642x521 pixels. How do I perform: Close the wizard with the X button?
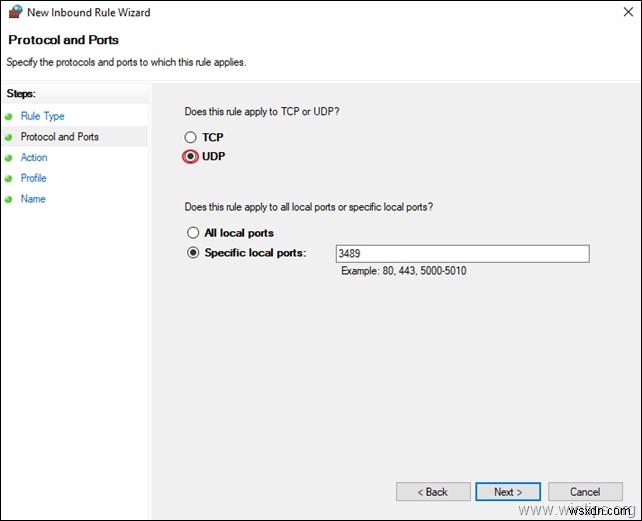(x=628, y=12)
